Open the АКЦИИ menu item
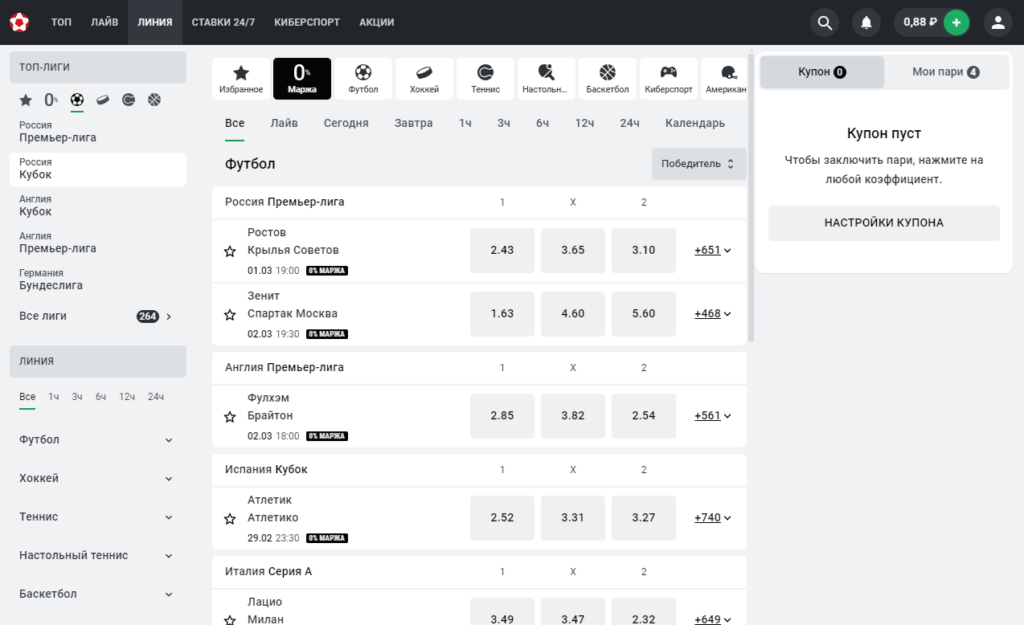 click(x=377, y=22)
